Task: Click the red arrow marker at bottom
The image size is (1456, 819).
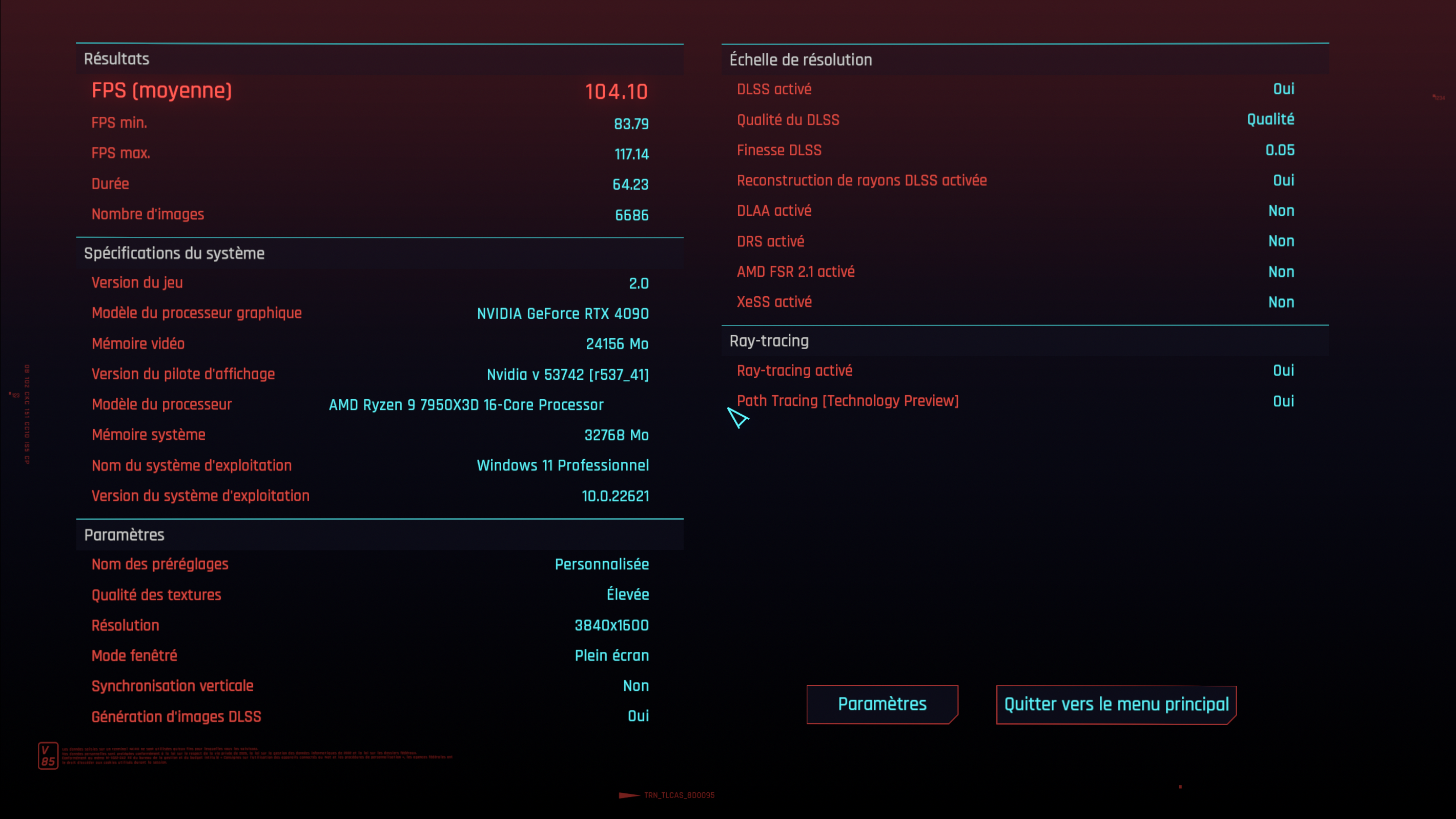Action: tap(628, 795)
